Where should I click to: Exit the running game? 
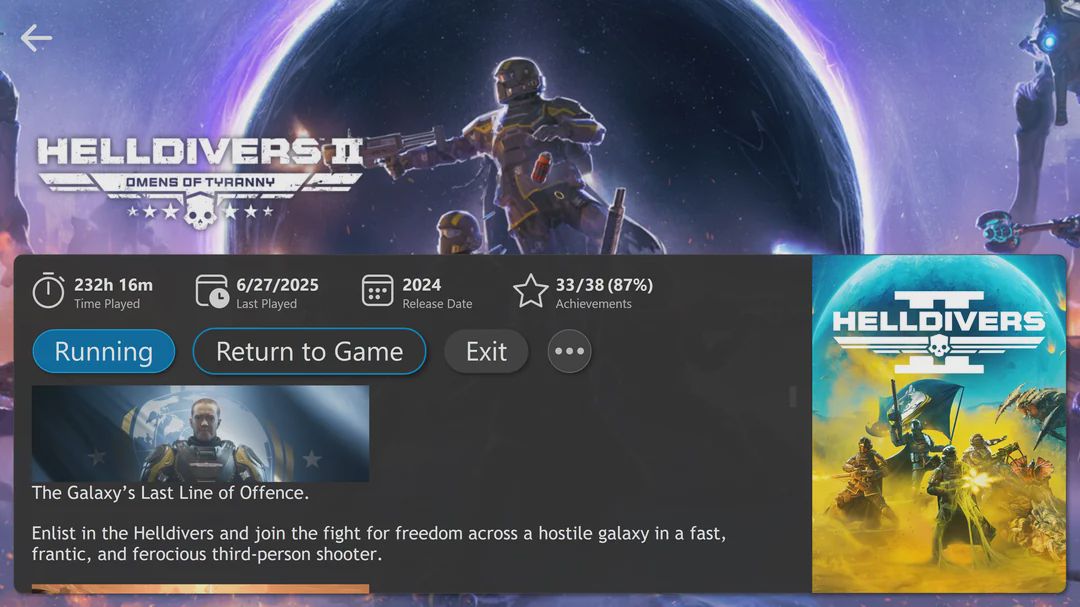coord(486,351)
